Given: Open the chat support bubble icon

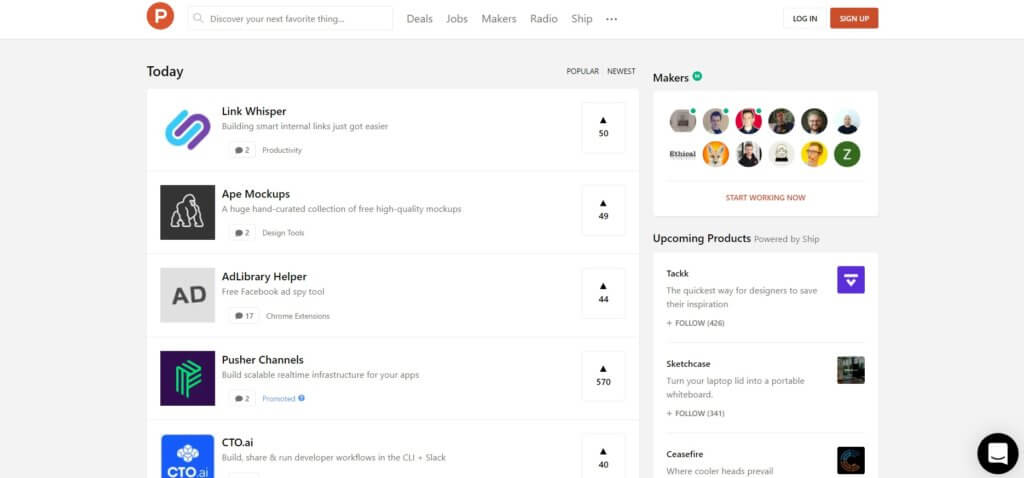Looking at the screenshot, I should click(x=996, y=453).
